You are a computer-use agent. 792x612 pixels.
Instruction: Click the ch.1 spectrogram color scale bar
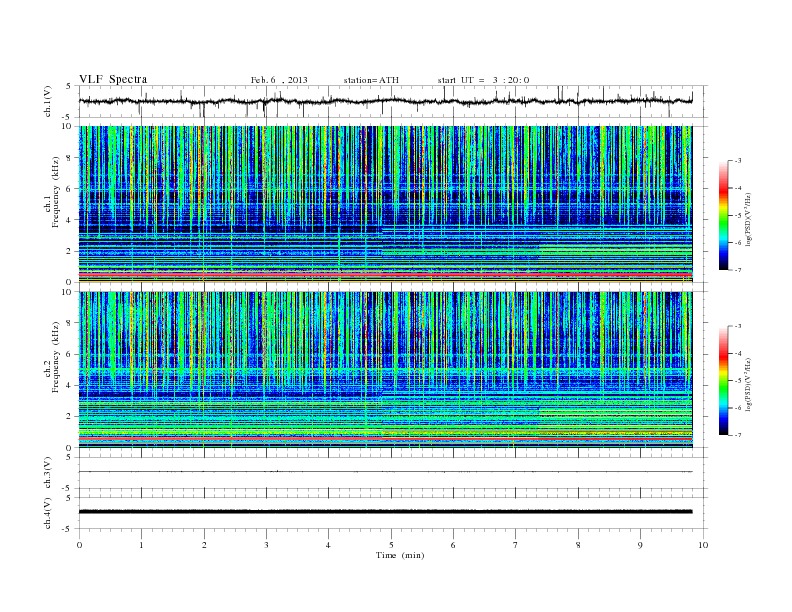(724, 215)
